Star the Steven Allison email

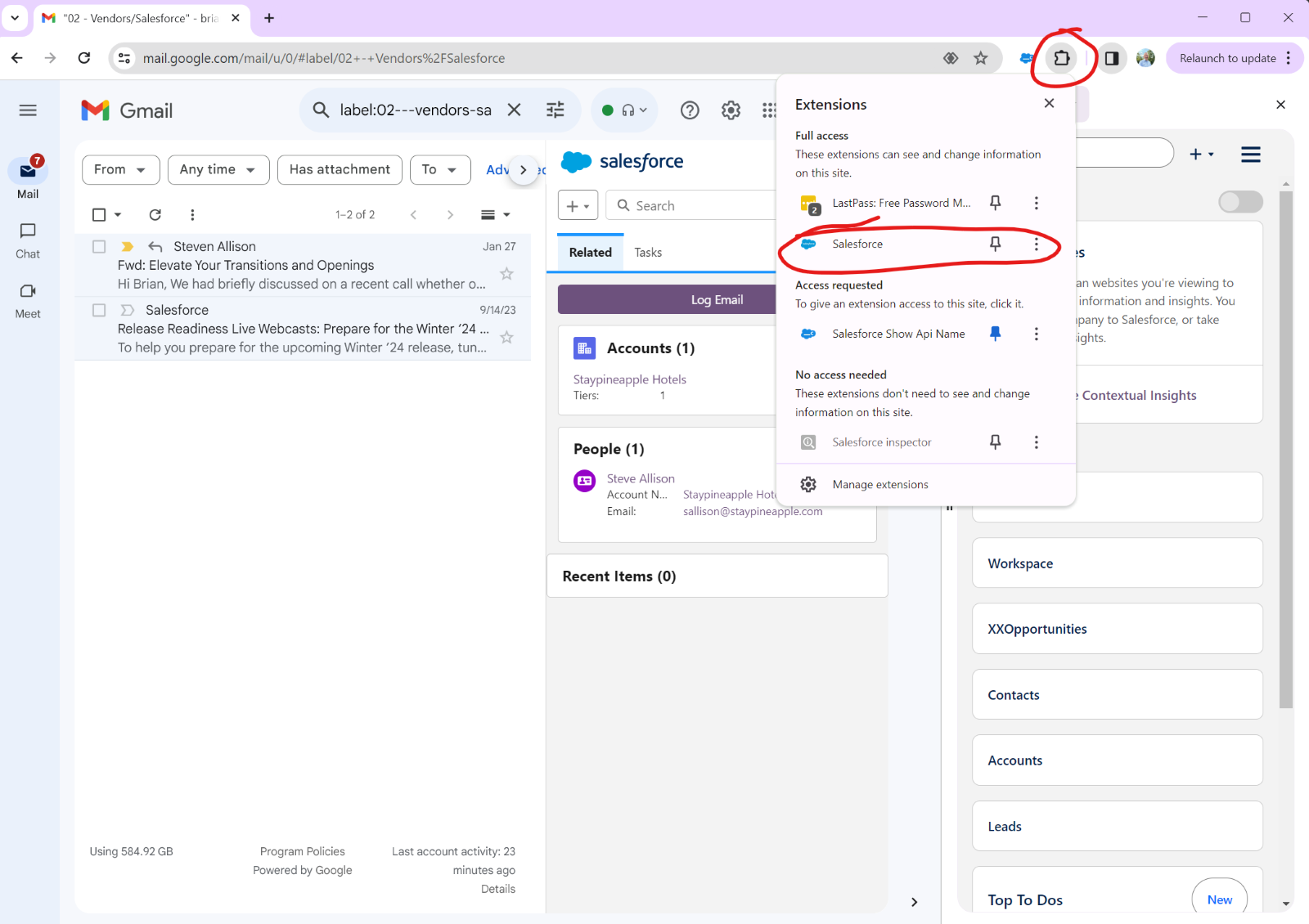click(x=507, y=274)
